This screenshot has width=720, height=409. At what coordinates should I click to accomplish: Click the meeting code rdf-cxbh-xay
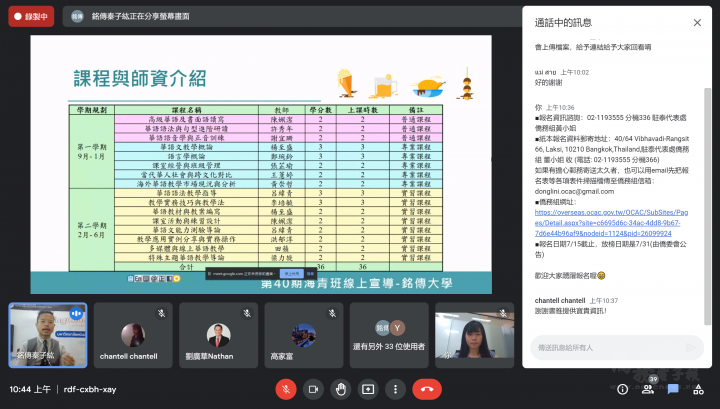pyautogui.click(x=90, y=389)
